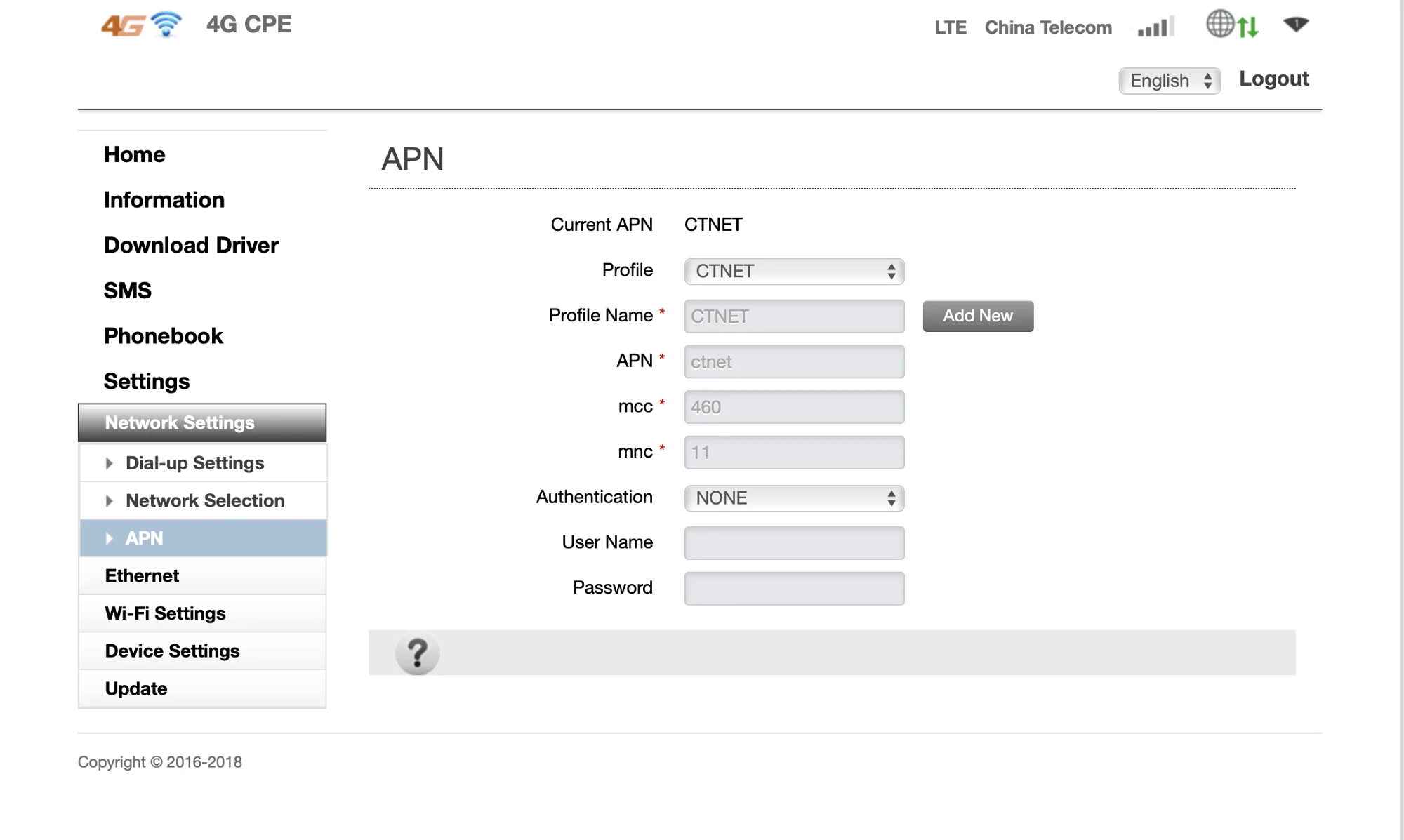Image resolution: width=1404 pixels, height=840 pixels.
Task: Click the 4G WiFi logo icon
Action: (x=141, y=25)
